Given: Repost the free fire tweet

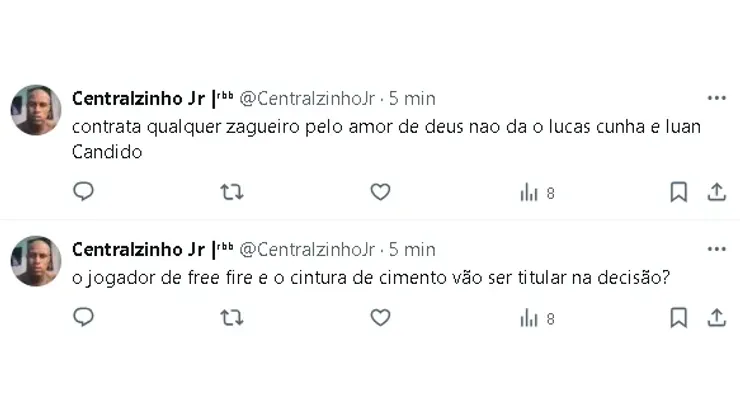Looking at the screenshot, I should point(232,318).
